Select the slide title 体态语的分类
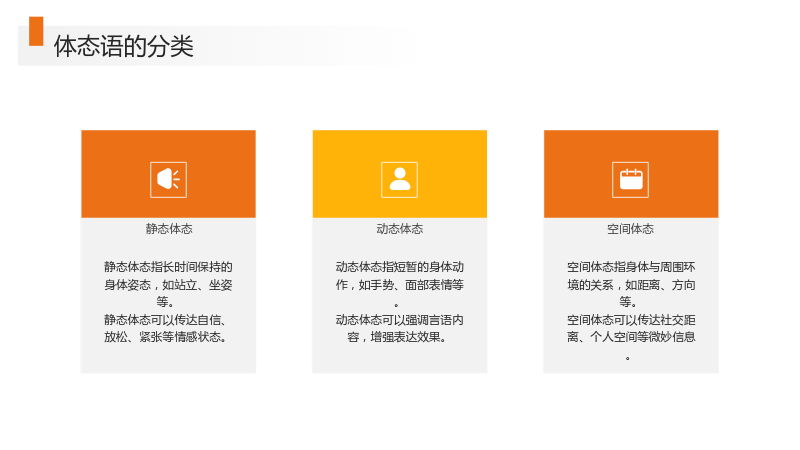The height and width of the screenshot is (450, 800). coord(123,46)
